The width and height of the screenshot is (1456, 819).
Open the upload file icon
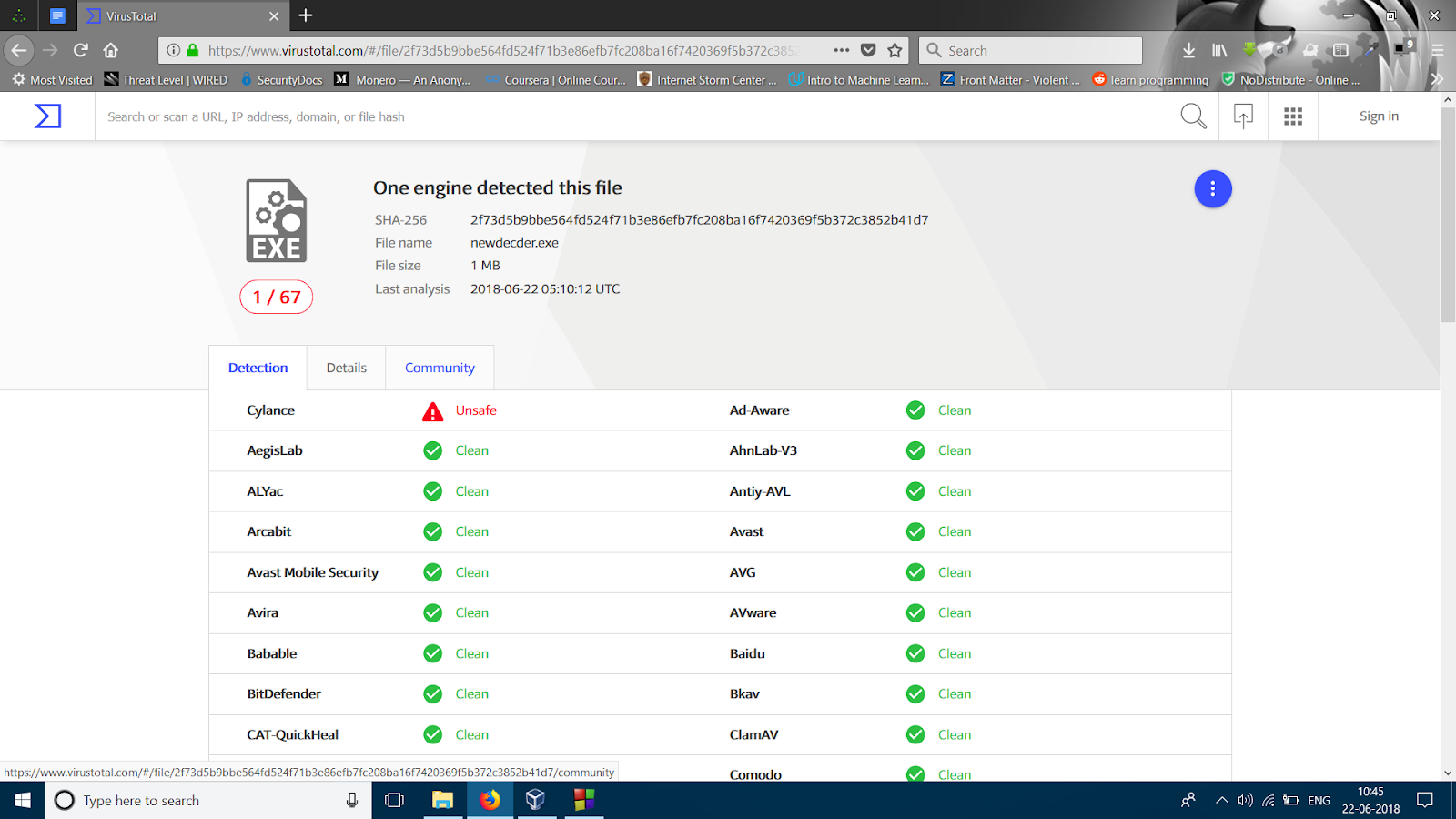[1243, 116]
